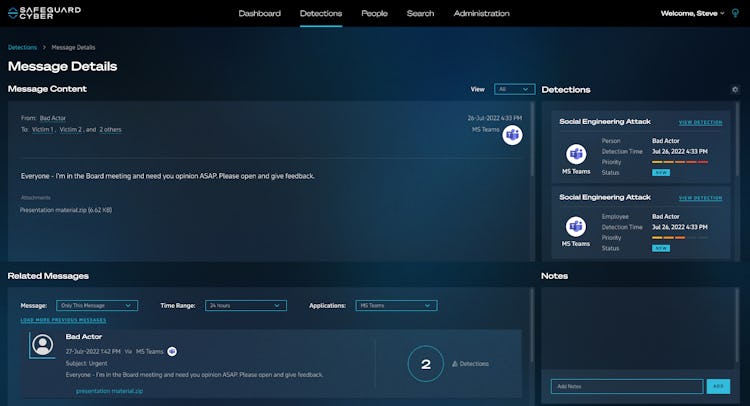Open the Time Range 24 hours dropdown
Image resolution: width=750 pixels, height=406 pixels.
coord(246,306)
